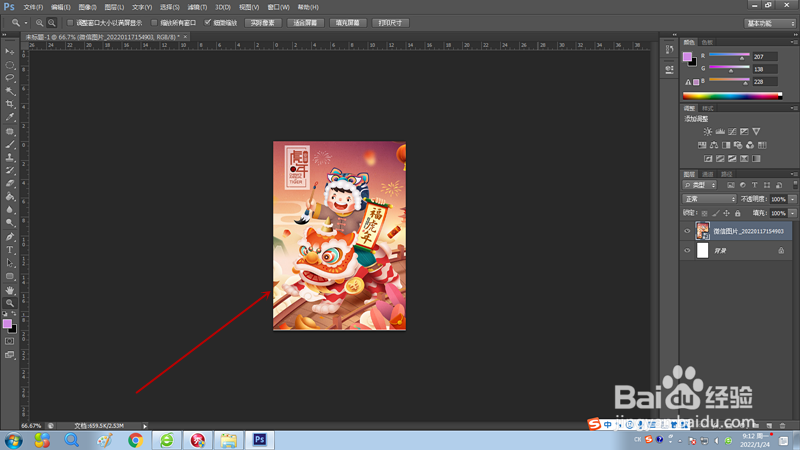
Task: Open layer filter 类型 dropdown
Action: [x=700, y=185]
